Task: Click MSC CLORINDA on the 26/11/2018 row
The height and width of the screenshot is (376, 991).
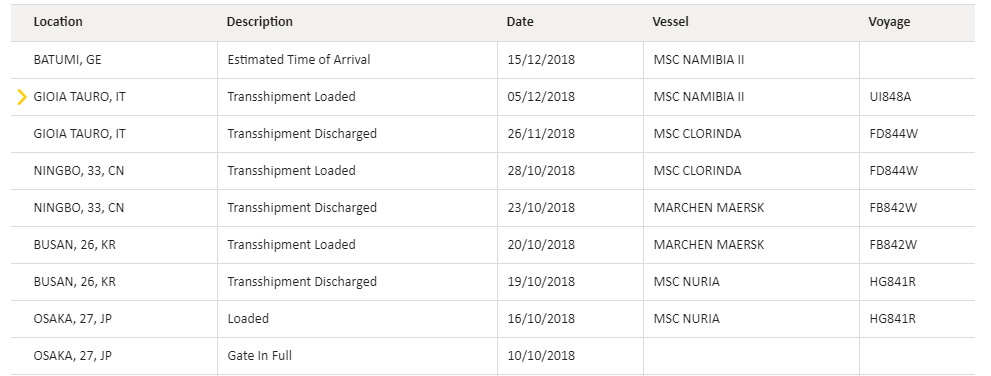Action: pyautogui.click(x=698, y=134)
